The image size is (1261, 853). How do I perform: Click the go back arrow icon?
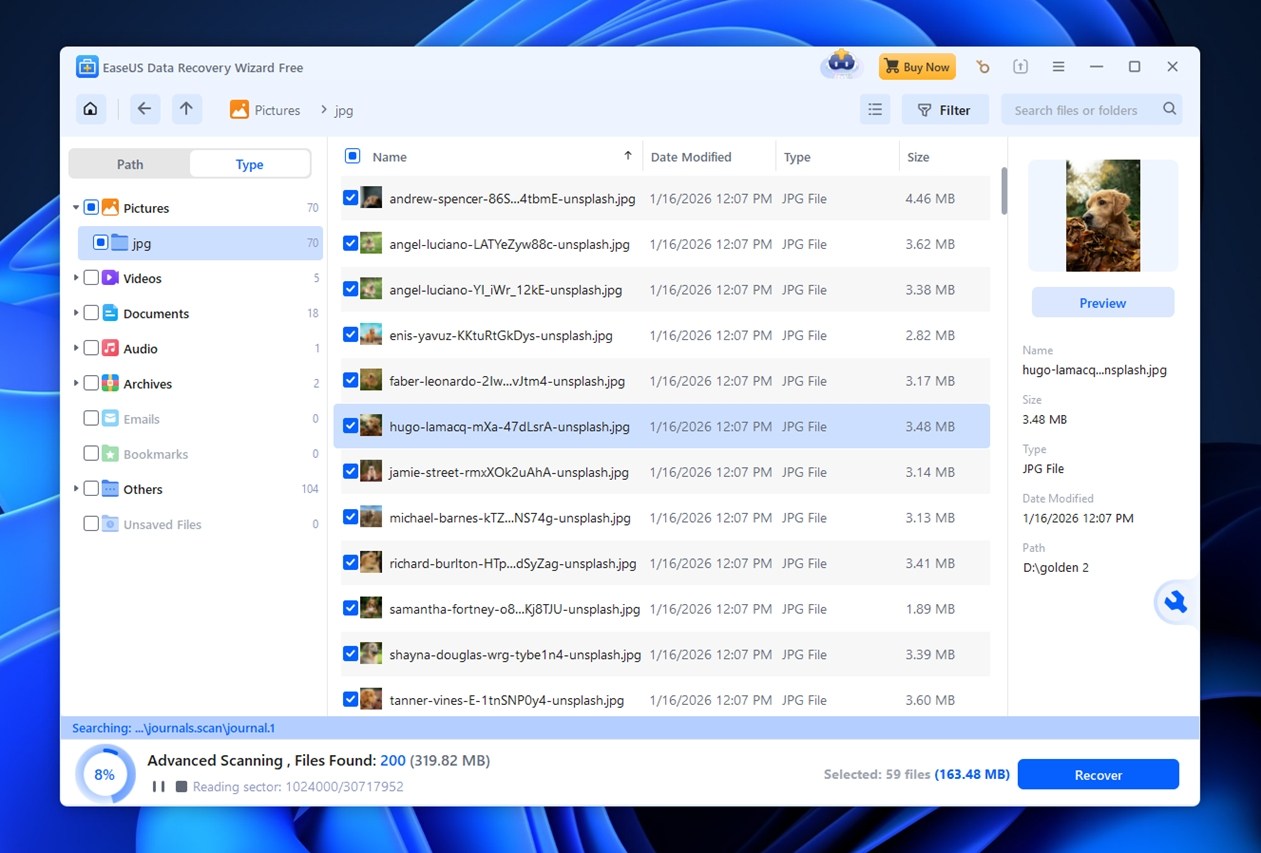pos(144,109)
